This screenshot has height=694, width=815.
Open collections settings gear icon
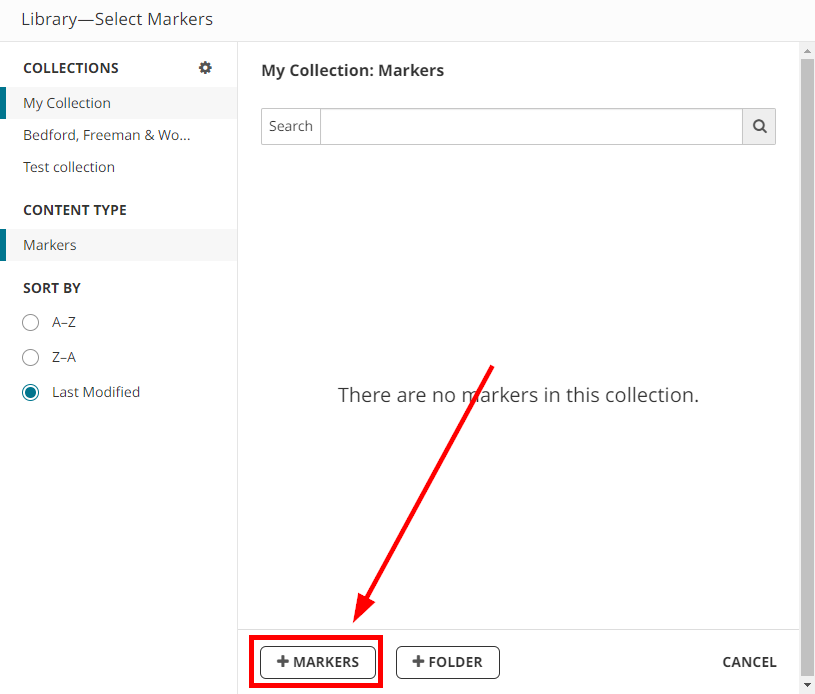205,68
